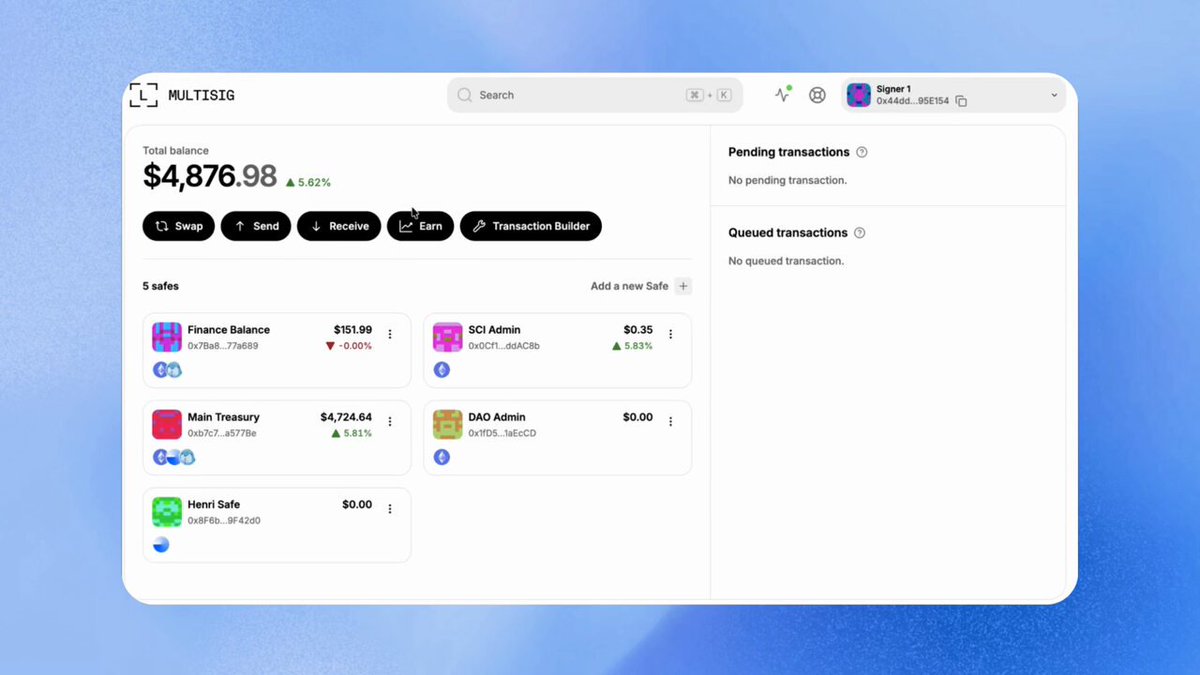Open Finance Balance options menu
The image size is (1200, 675).
point(390,334)
